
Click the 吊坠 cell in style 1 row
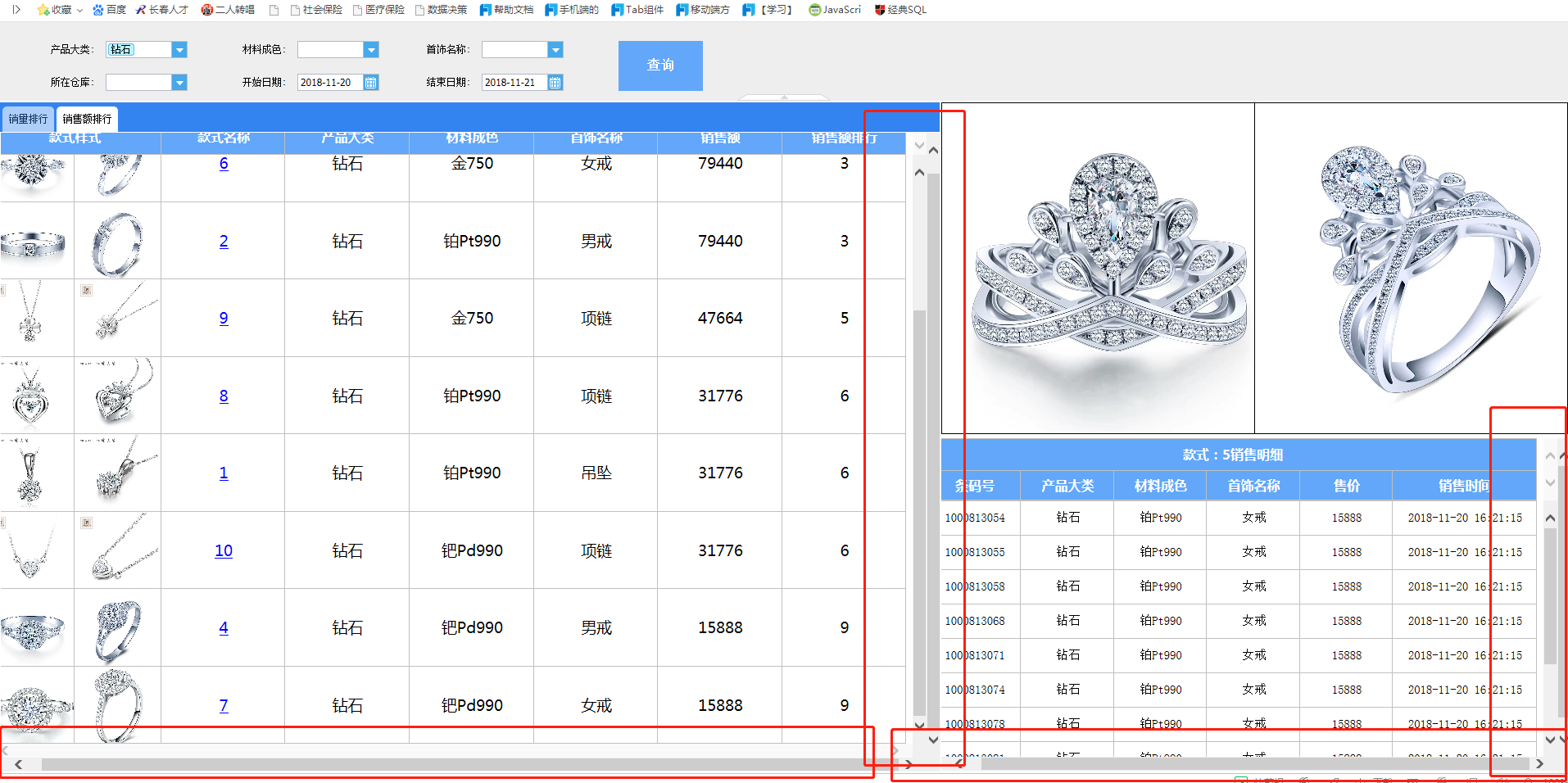point(596,473)
